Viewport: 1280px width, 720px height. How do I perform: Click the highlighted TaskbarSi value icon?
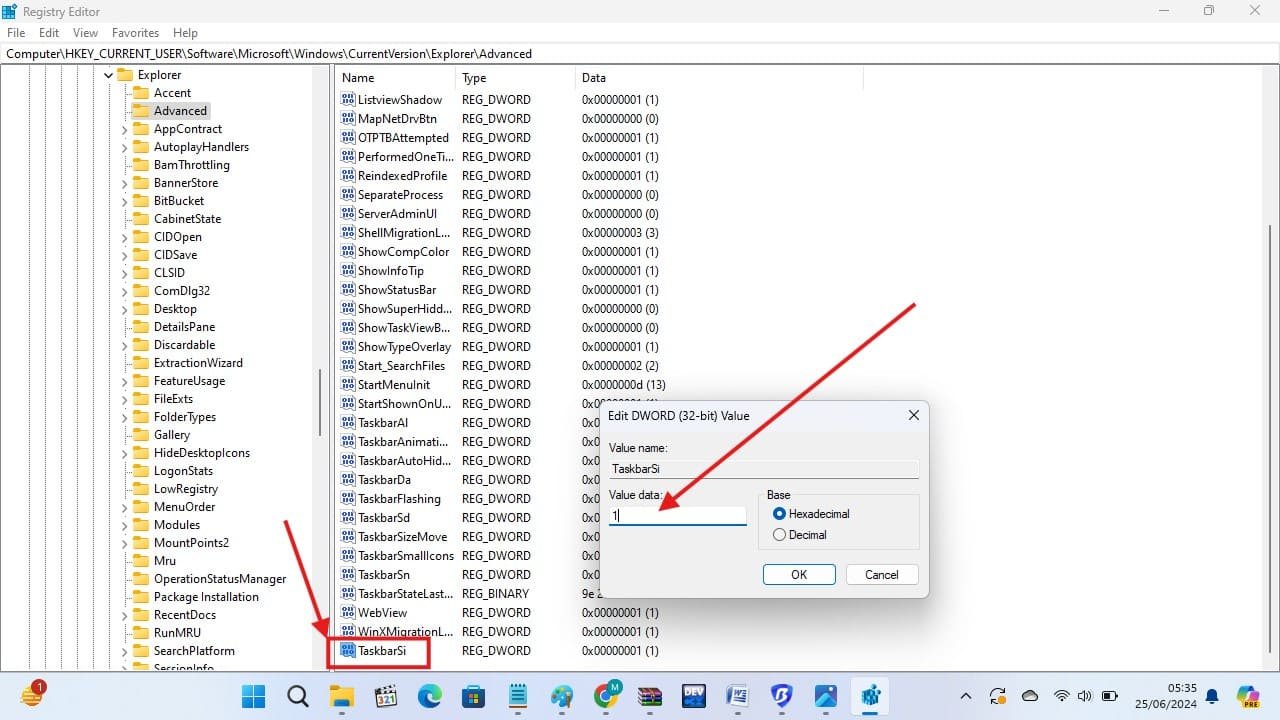[347, 650]
